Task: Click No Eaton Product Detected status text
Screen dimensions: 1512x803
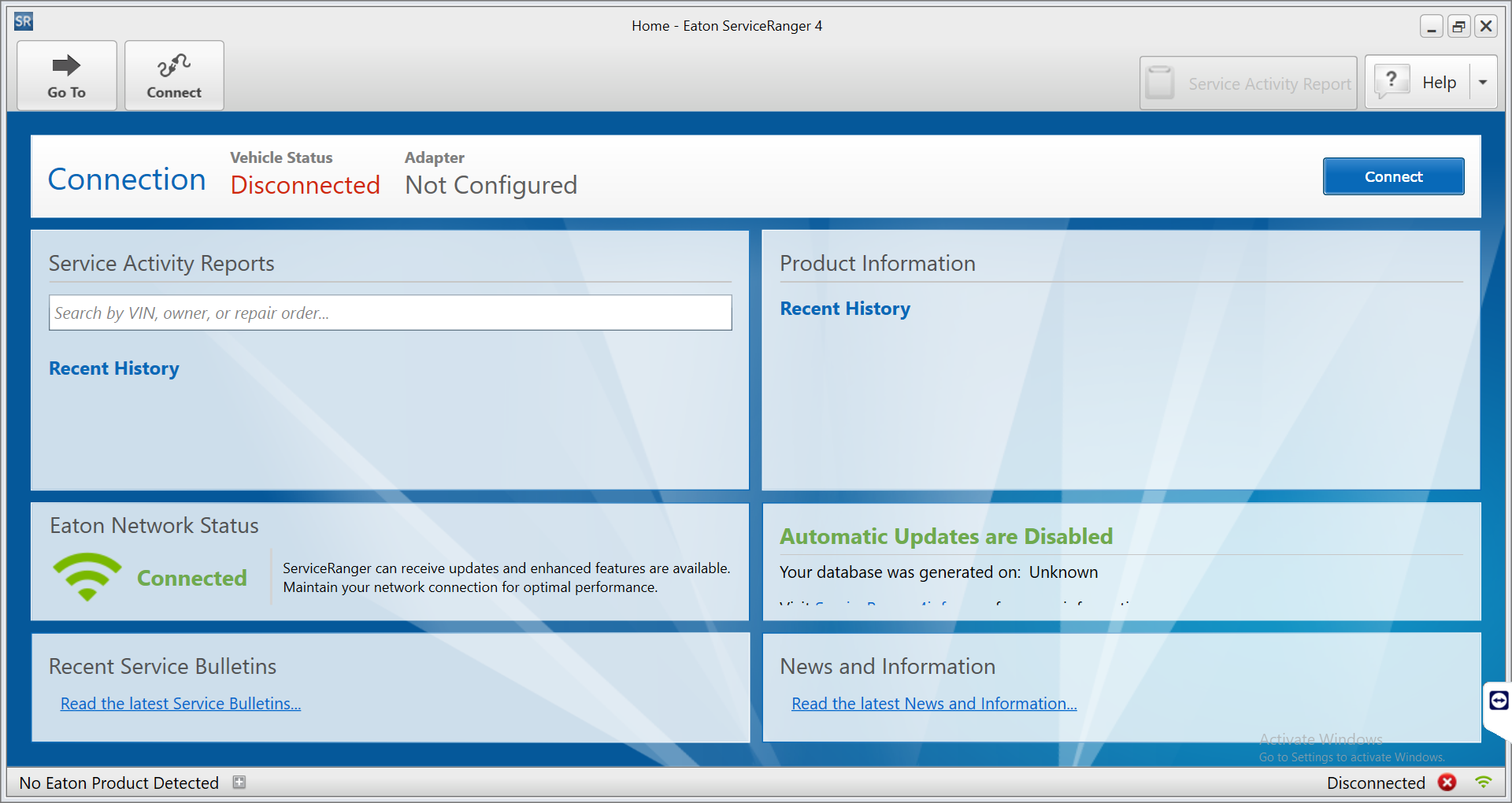Action: pos(119,783)
